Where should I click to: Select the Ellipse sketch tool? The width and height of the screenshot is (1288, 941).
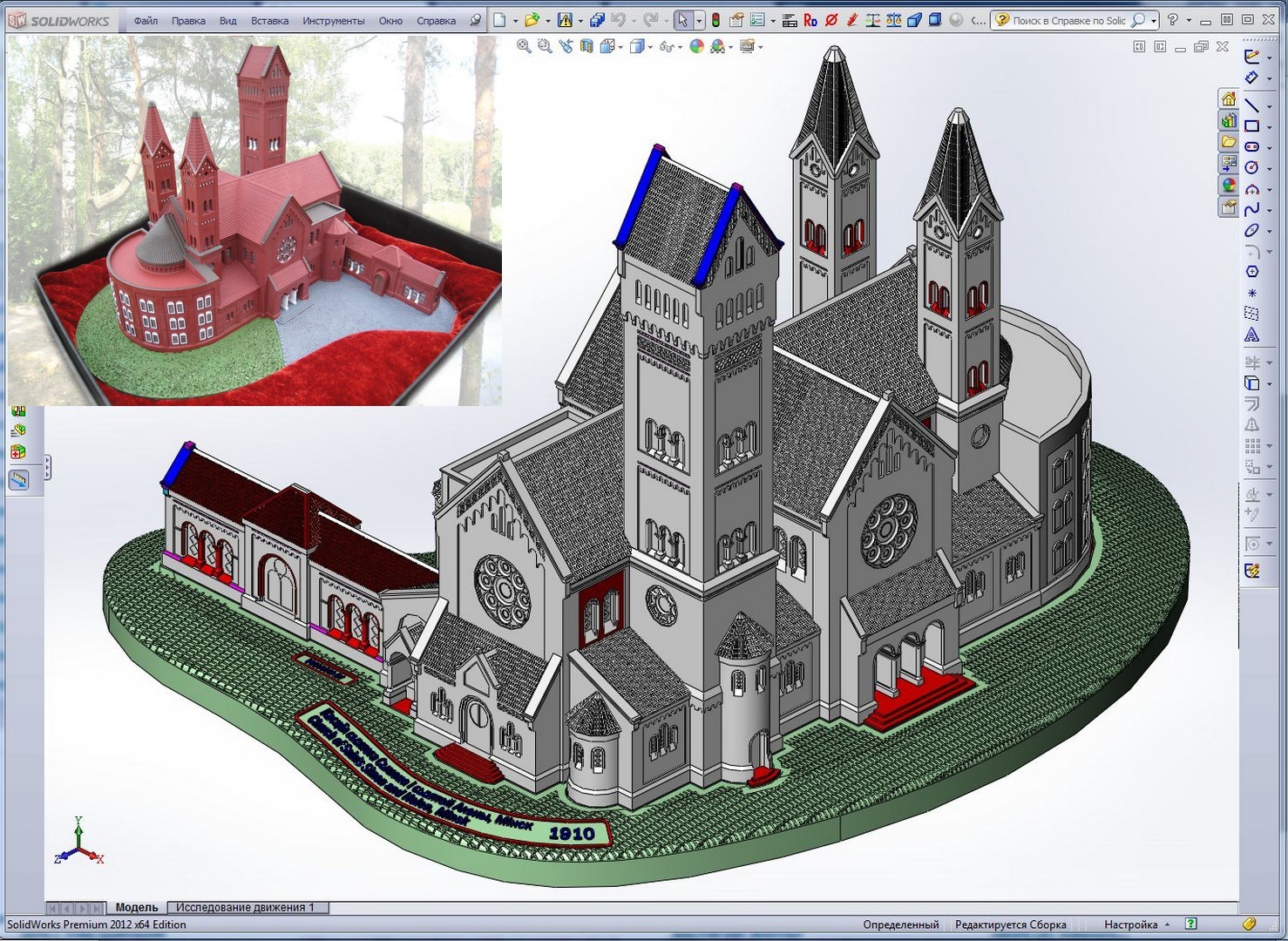1251,230
